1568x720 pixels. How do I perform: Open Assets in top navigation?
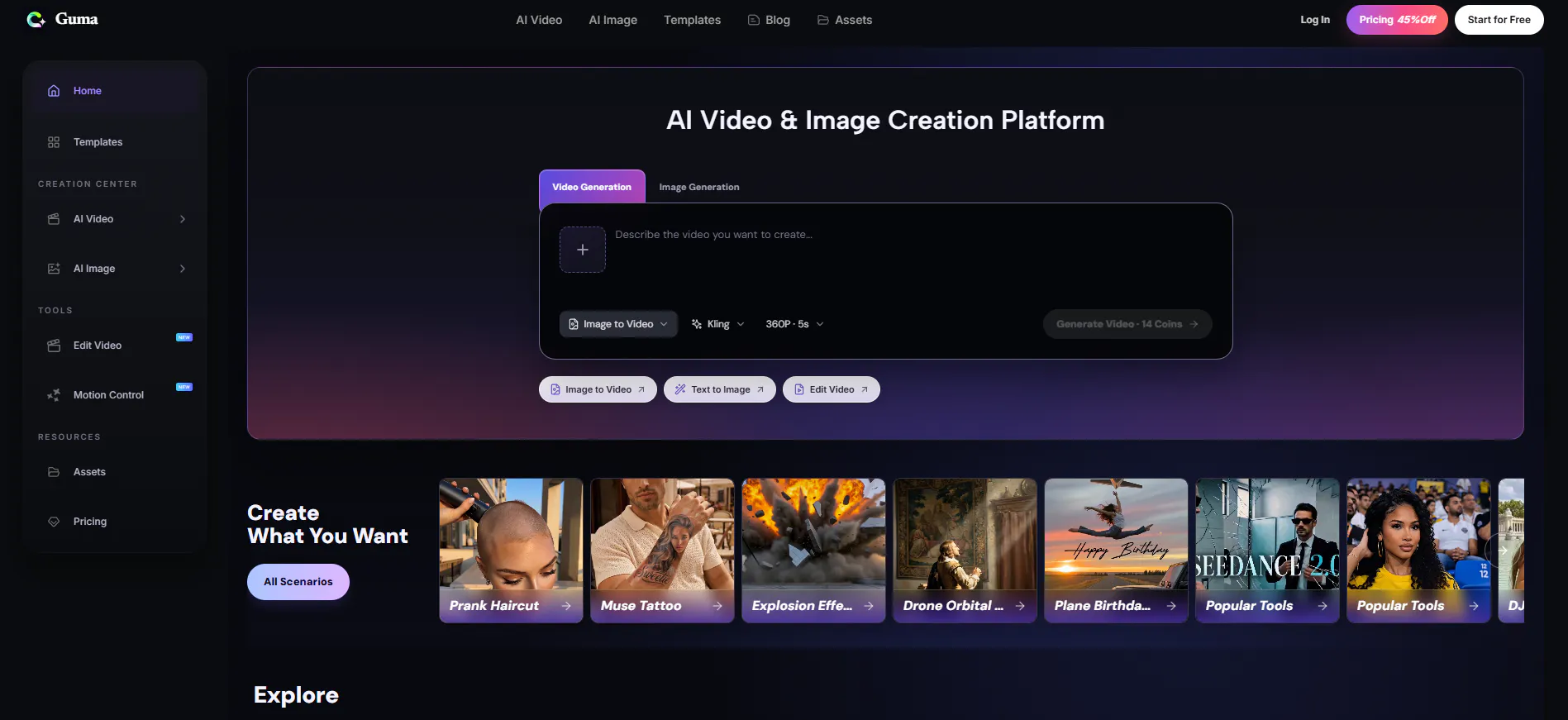845,20
